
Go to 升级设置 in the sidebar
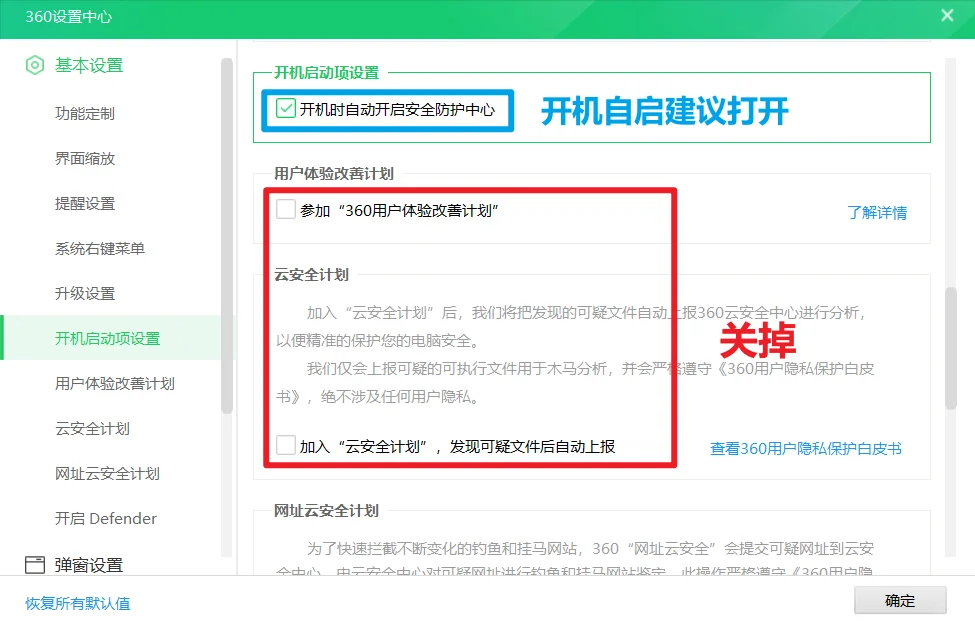click(85, 294)
